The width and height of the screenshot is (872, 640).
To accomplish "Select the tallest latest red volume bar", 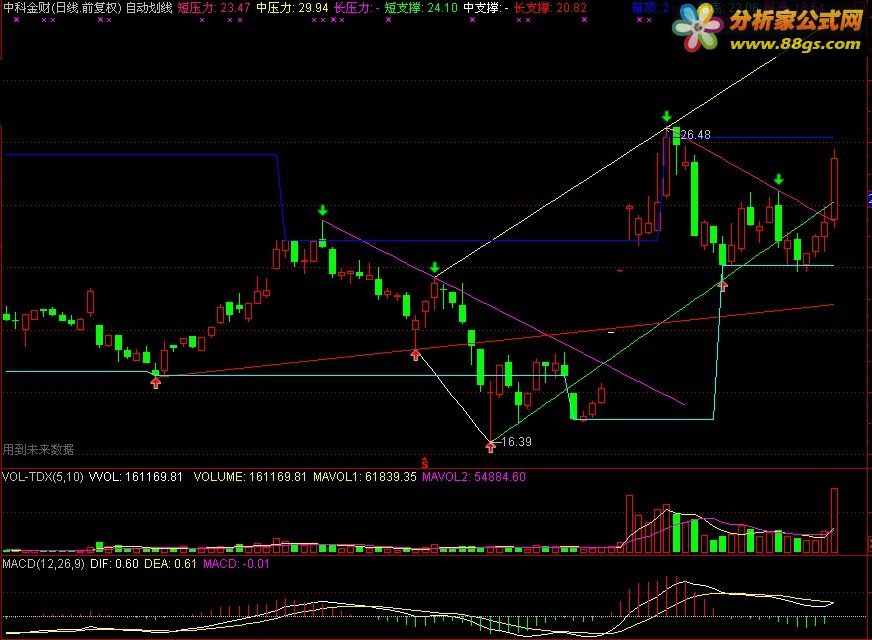I will pos(834,520).
